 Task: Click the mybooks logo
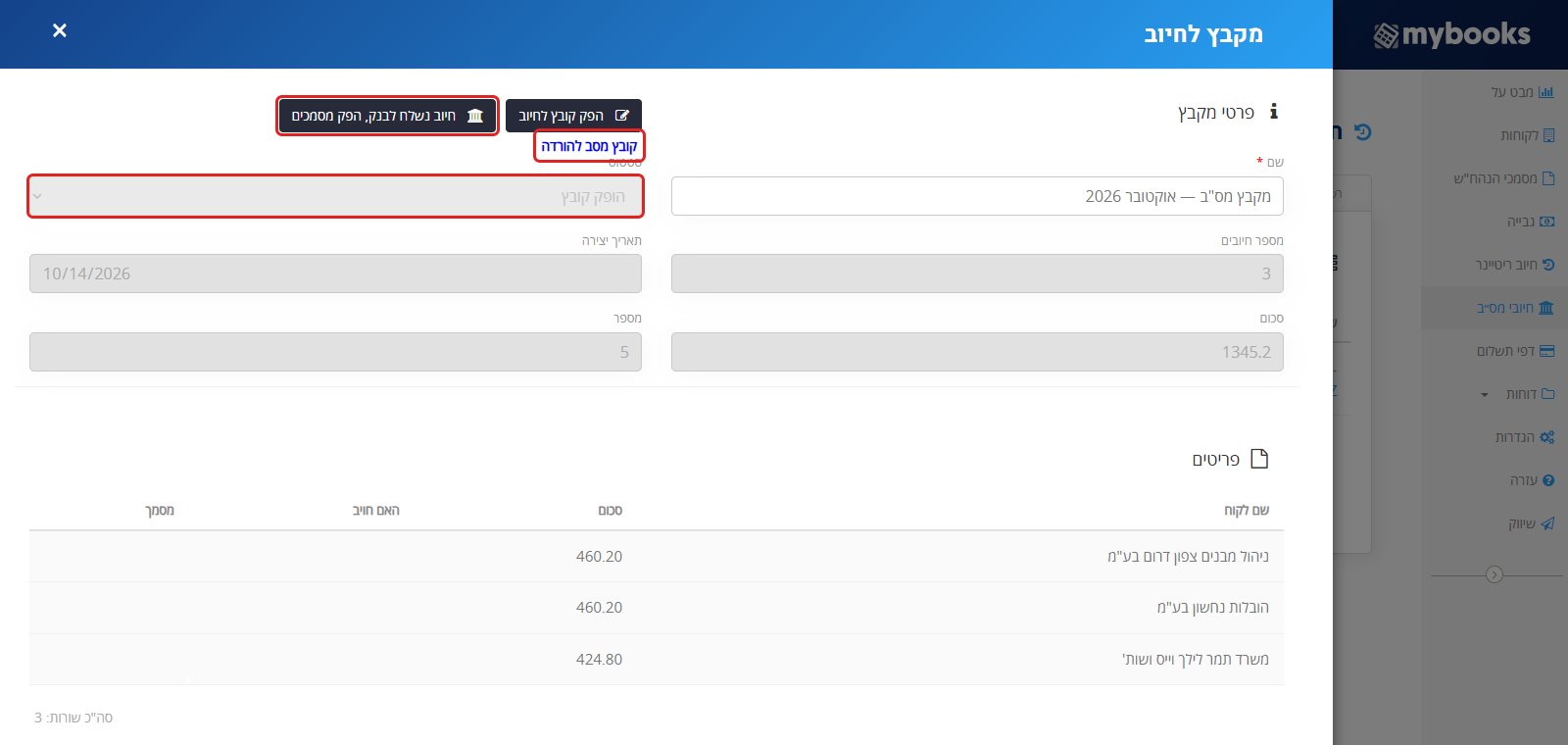tap(1451, 35)
